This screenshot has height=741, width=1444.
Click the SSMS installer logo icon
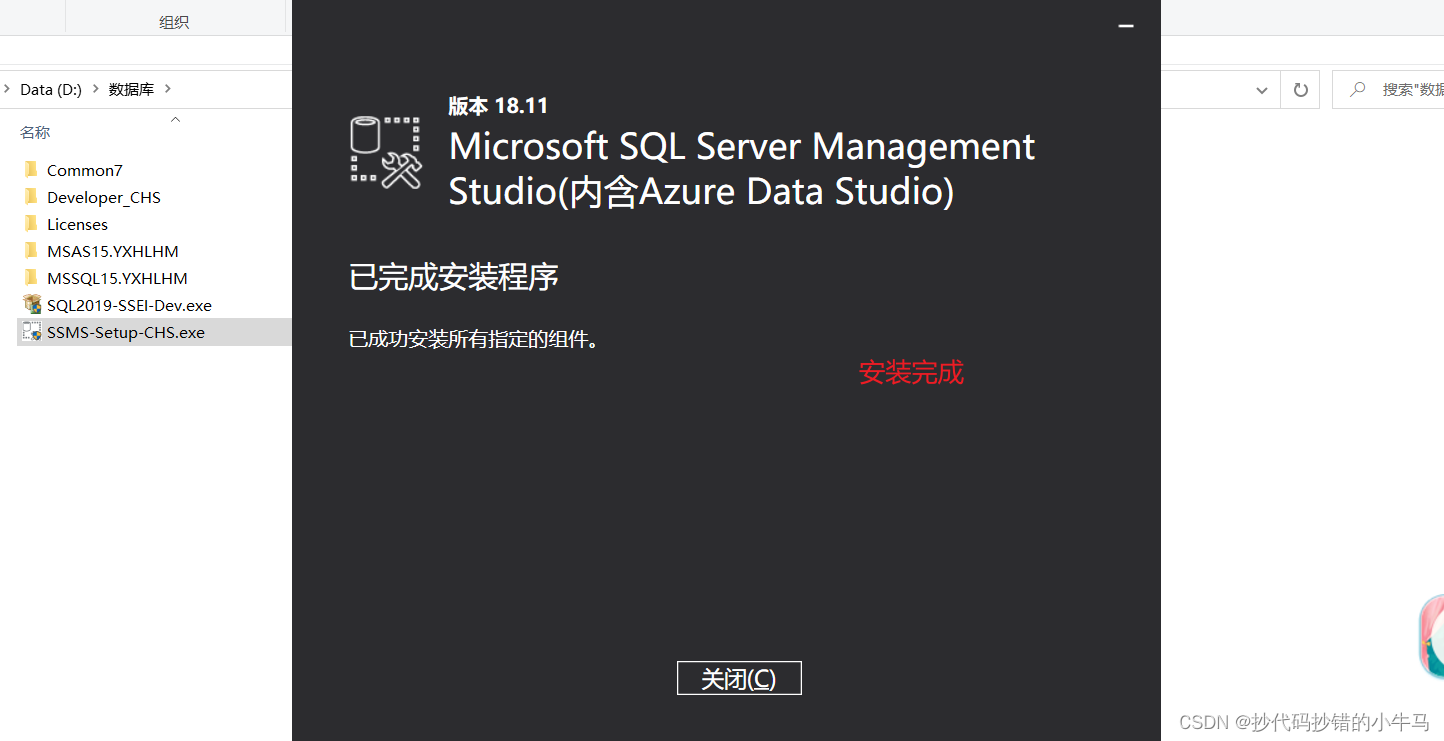386,151
